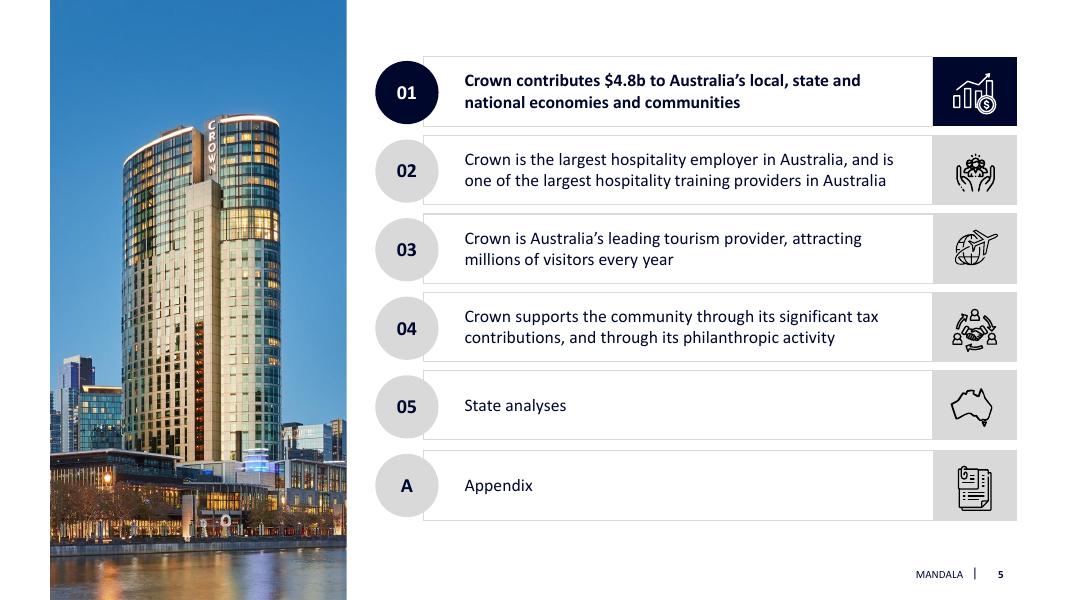Select the dark 01 section circle
The image size is (1067, 600).
[x=406, y=93]
